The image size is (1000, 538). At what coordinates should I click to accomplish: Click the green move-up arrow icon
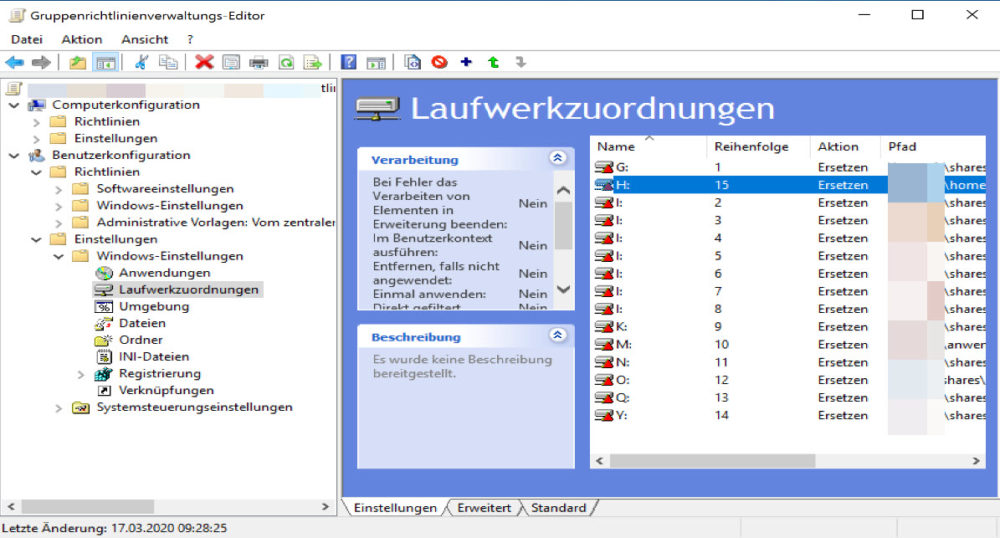coord(493,62)
